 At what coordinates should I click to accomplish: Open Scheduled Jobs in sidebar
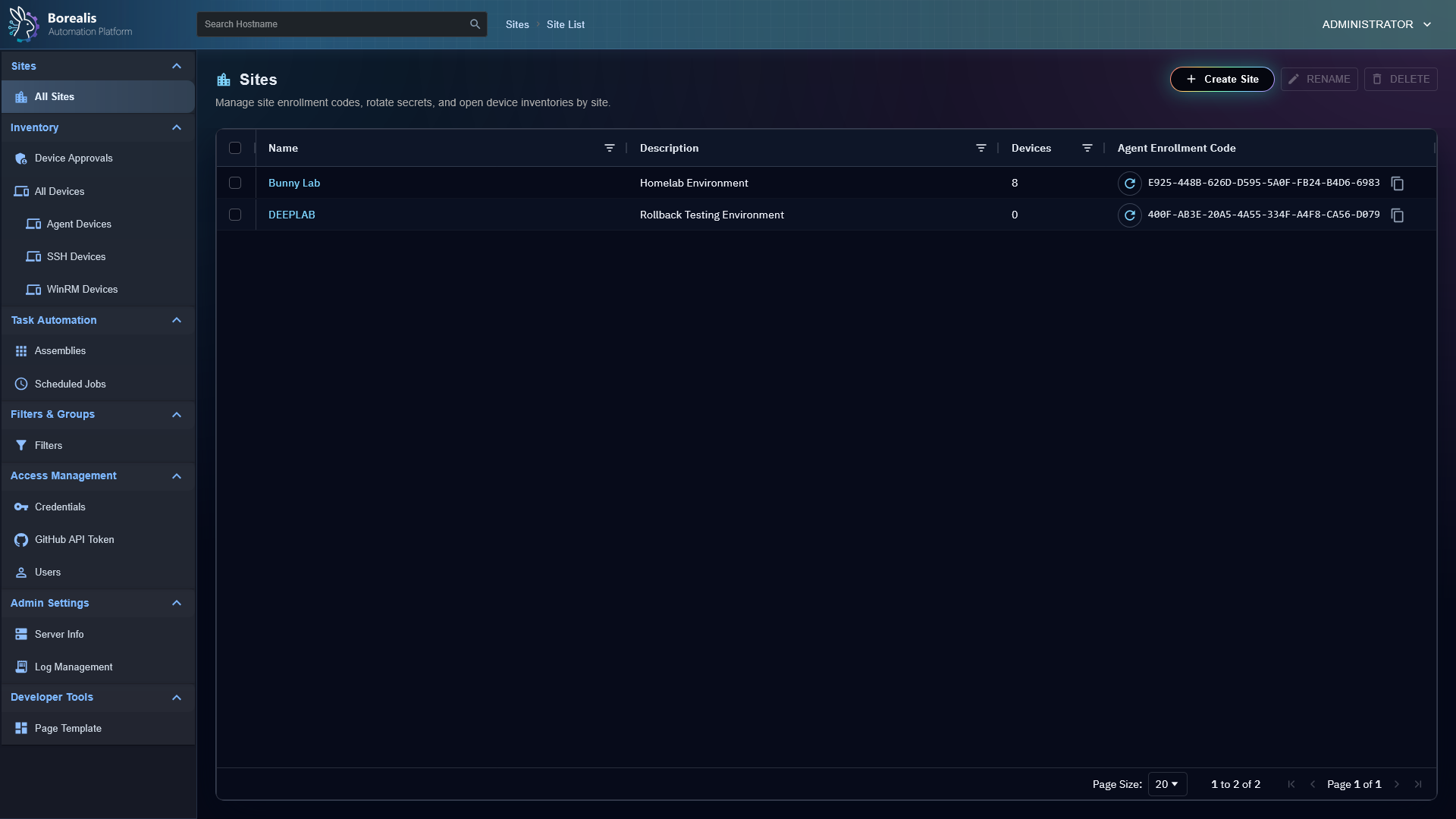(x=70, y=384)
